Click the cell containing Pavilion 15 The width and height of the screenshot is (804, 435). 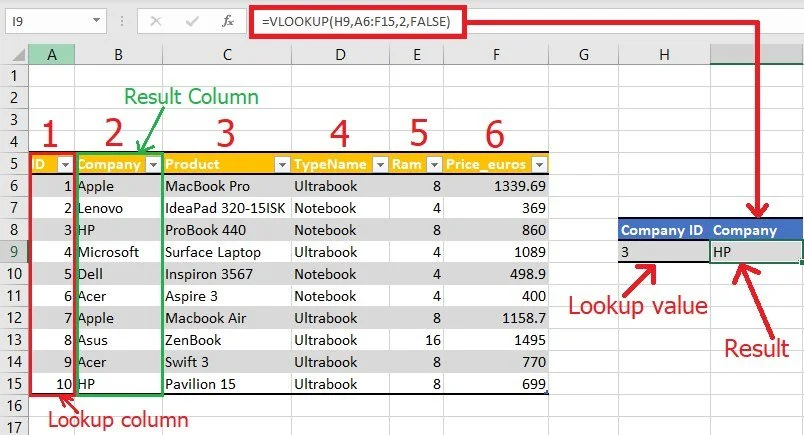pyautogui.click(x=227, y=384)
